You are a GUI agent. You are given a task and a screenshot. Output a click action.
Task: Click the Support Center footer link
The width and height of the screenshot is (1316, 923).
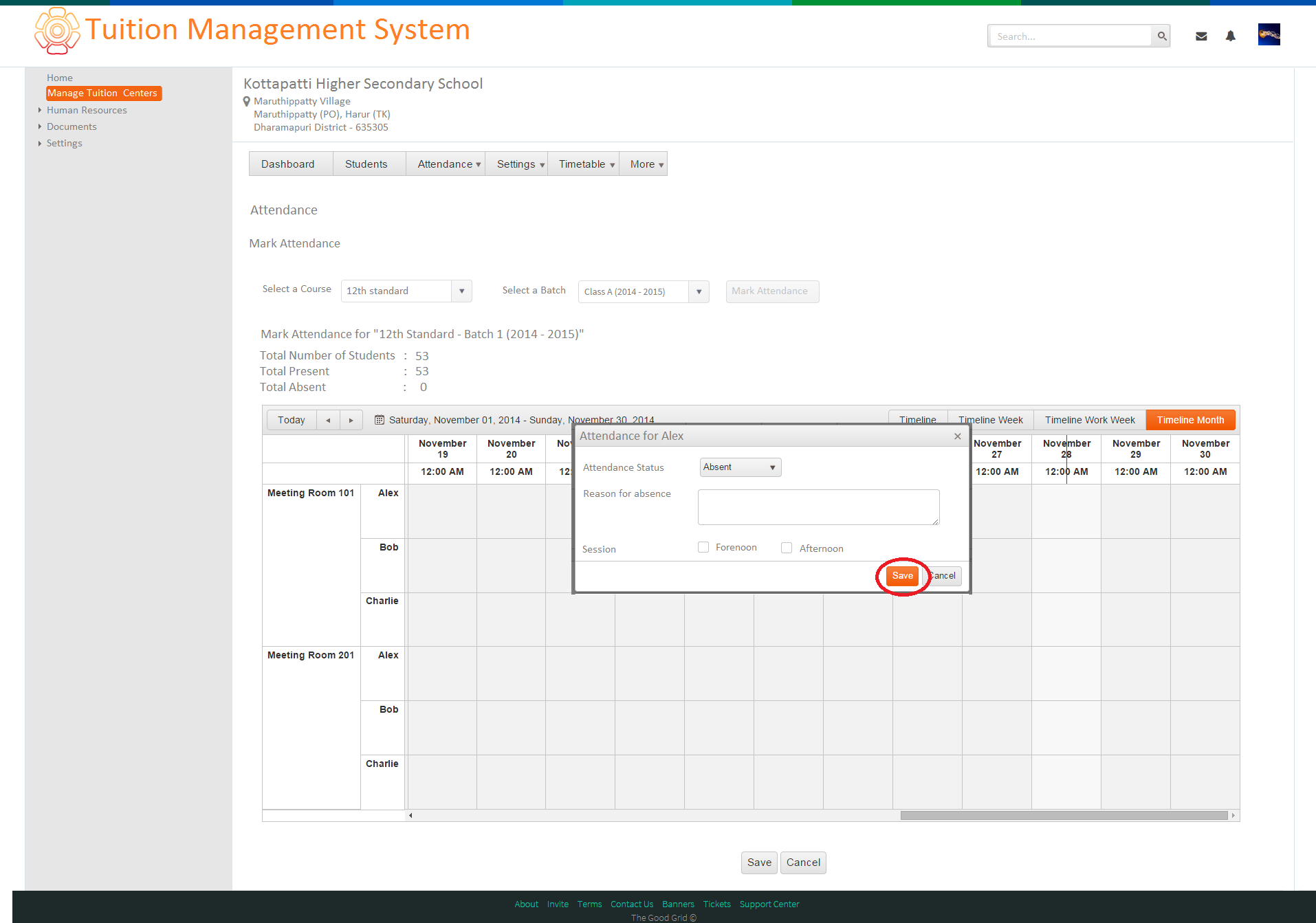click(x=769, y=904)
